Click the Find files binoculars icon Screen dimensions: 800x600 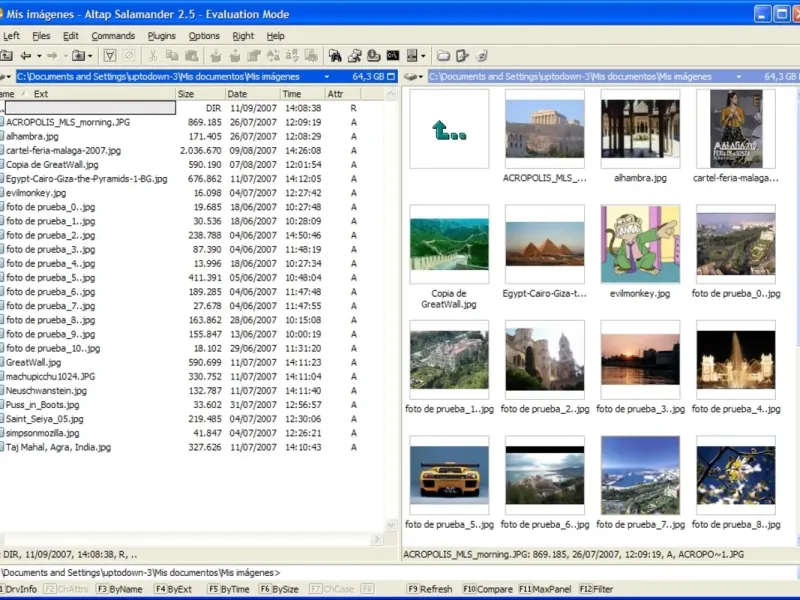(x=335, y=56)
